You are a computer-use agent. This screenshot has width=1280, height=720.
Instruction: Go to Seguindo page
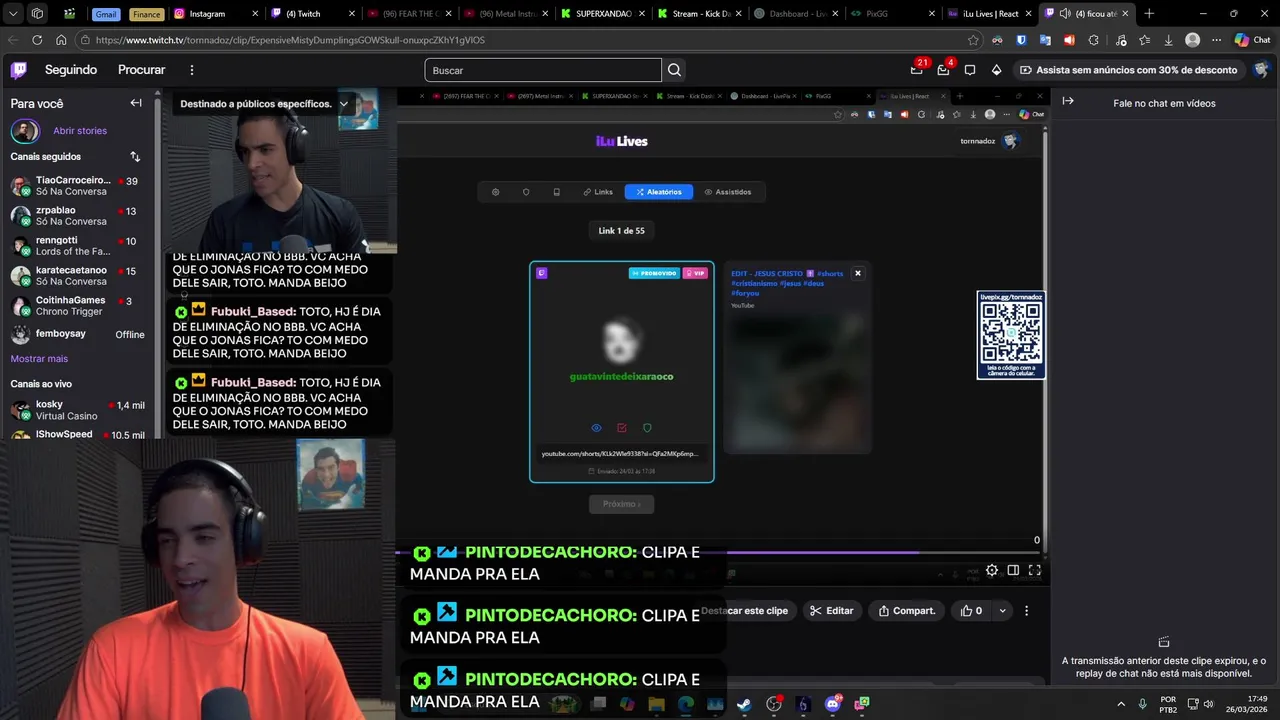71,70
